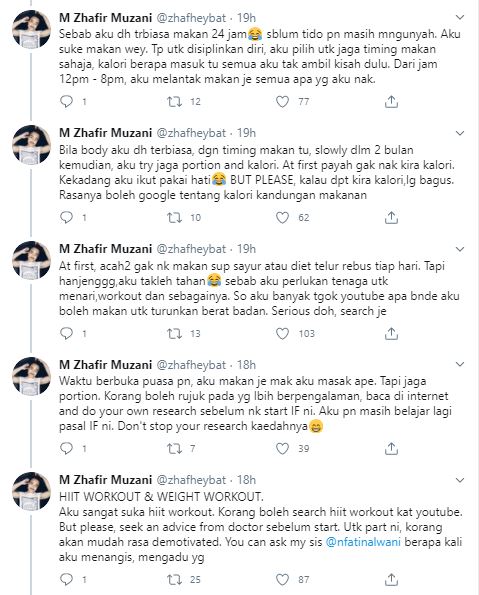Open @zhafheybat handle on first tweet
The height and width of the screenshot is (595, 479).
click(x=191, y=18)
